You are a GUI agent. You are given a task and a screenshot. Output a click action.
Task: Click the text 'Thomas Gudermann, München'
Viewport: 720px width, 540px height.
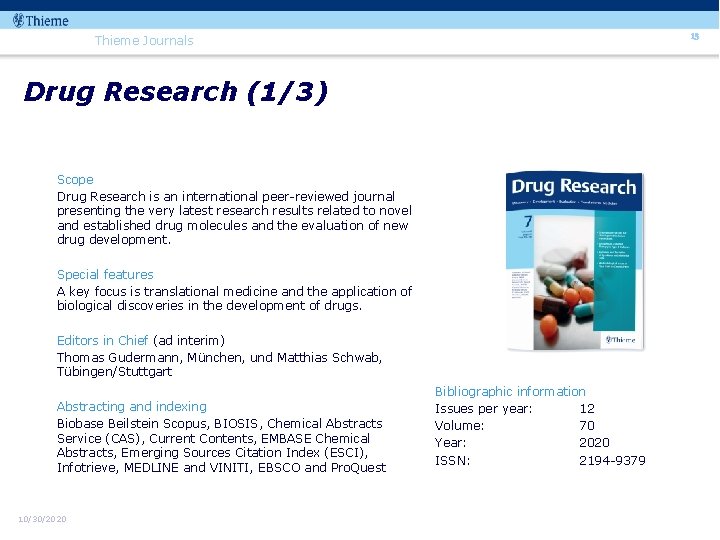152,357
